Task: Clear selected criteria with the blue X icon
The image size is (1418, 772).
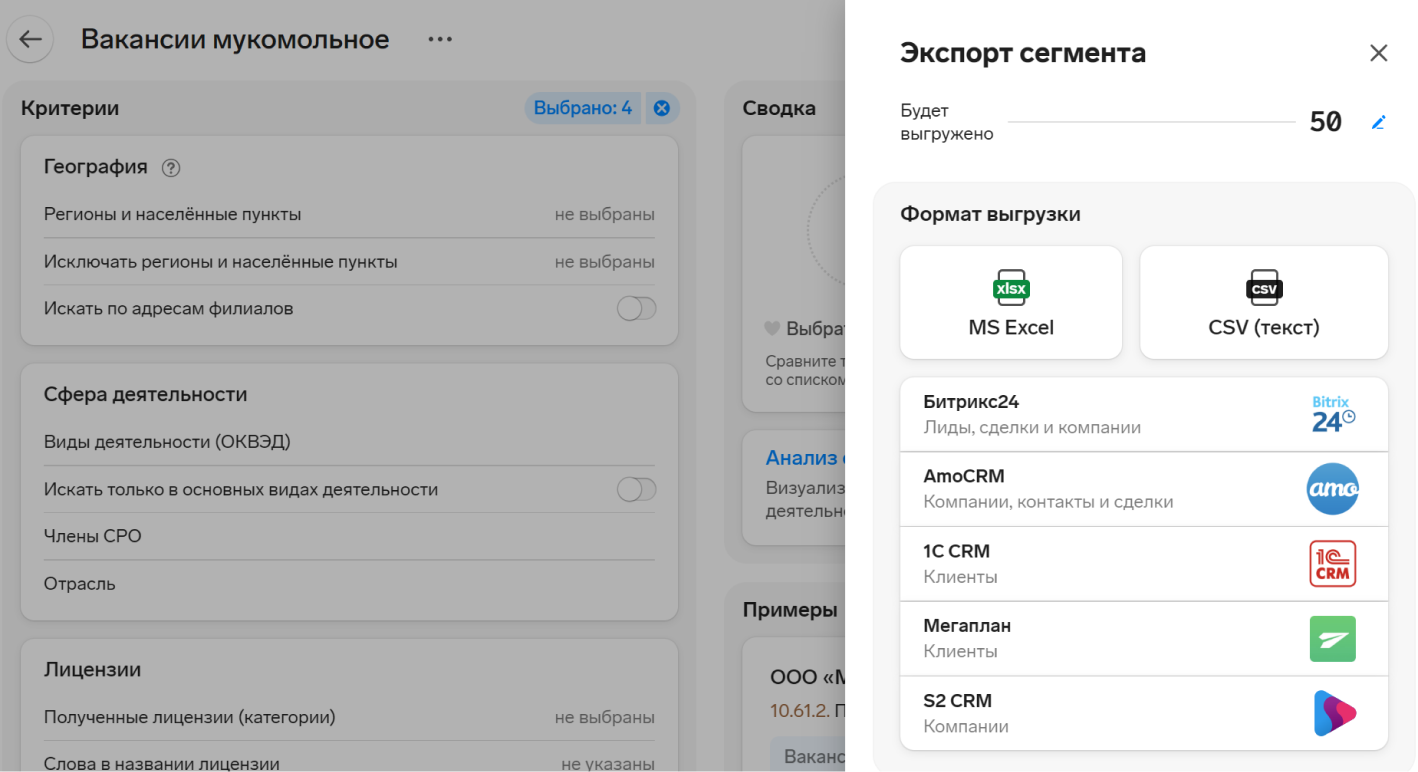Action: (x=661, y=108)
